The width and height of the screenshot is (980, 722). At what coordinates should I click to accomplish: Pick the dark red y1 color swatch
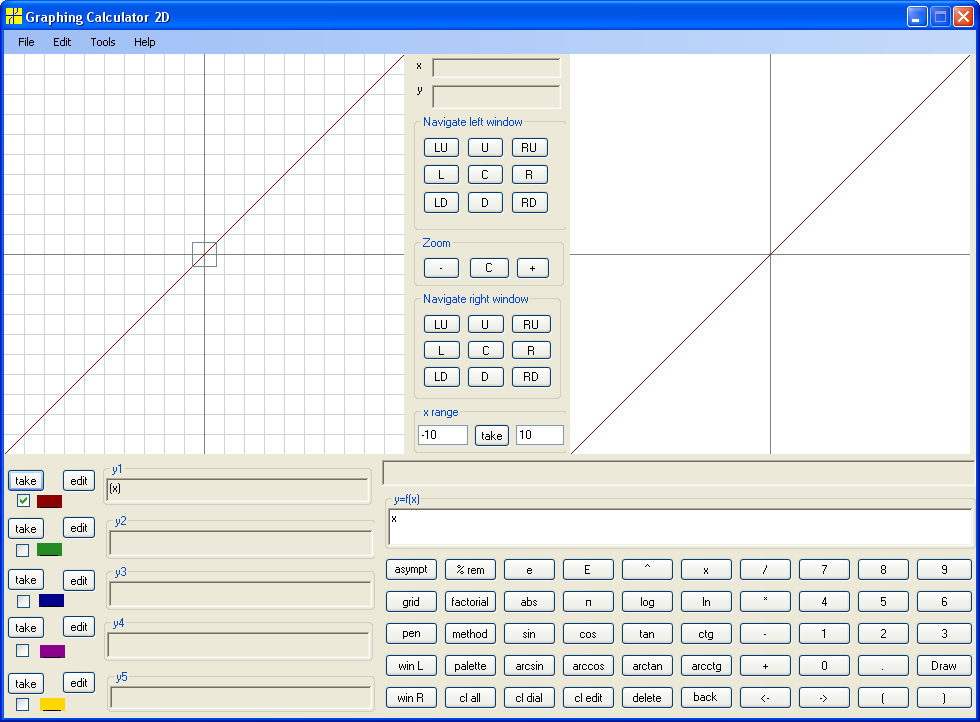tap(49, 501)
